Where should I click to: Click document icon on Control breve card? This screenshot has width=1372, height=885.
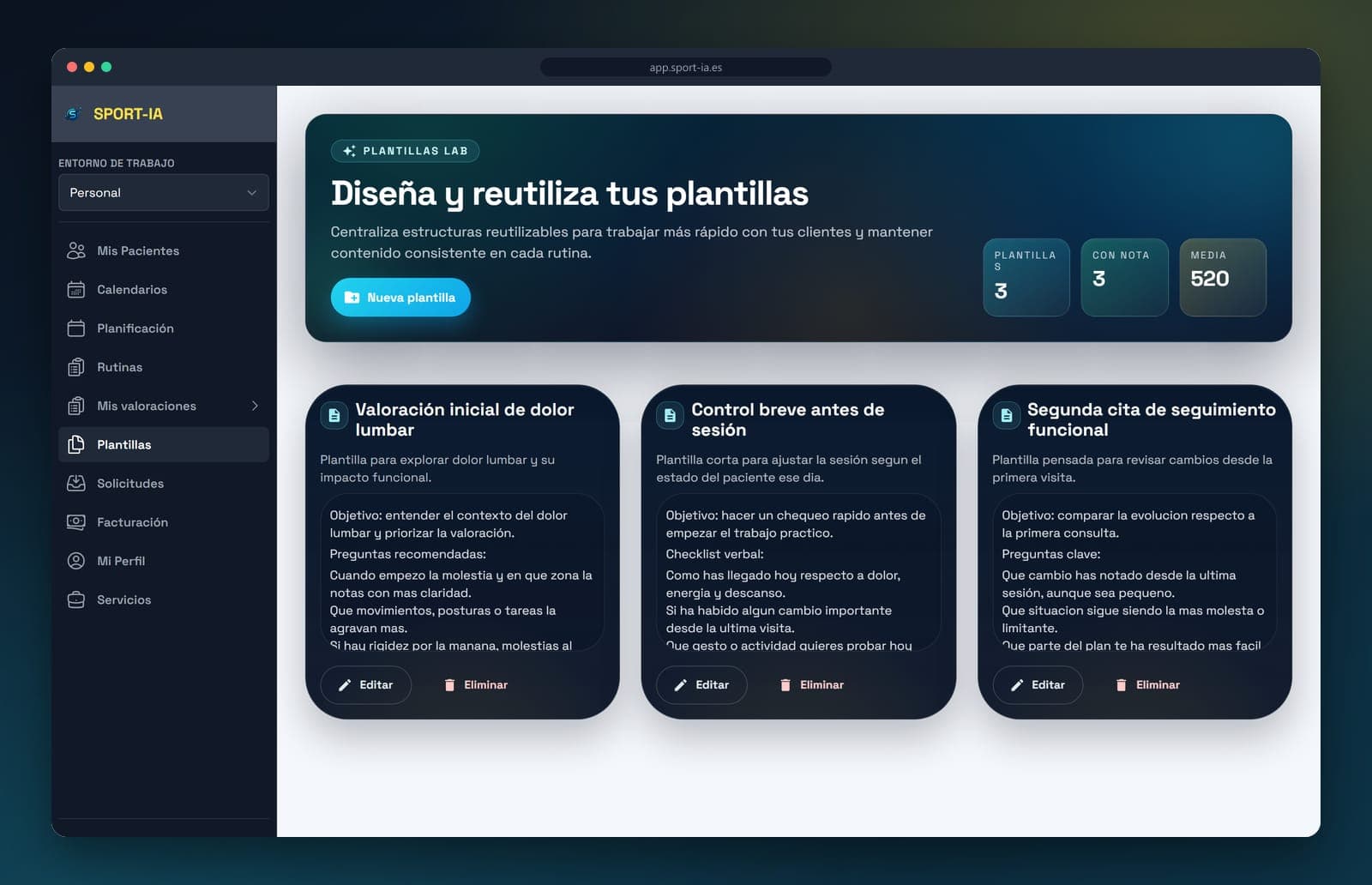[x=671, y=416]
